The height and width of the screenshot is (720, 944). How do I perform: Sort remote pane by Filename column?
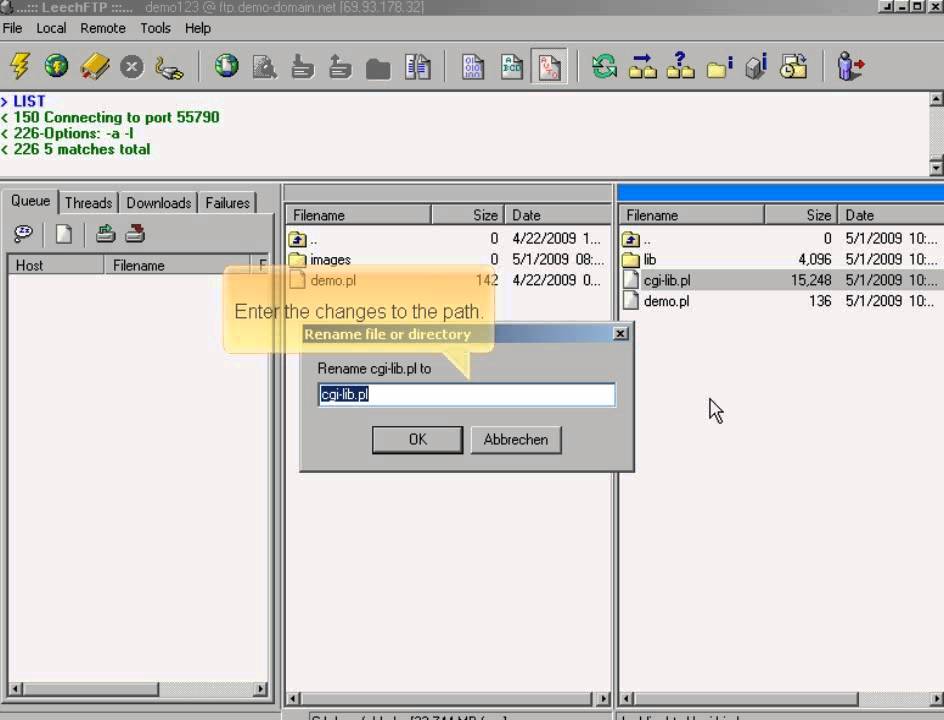[692, 215]
